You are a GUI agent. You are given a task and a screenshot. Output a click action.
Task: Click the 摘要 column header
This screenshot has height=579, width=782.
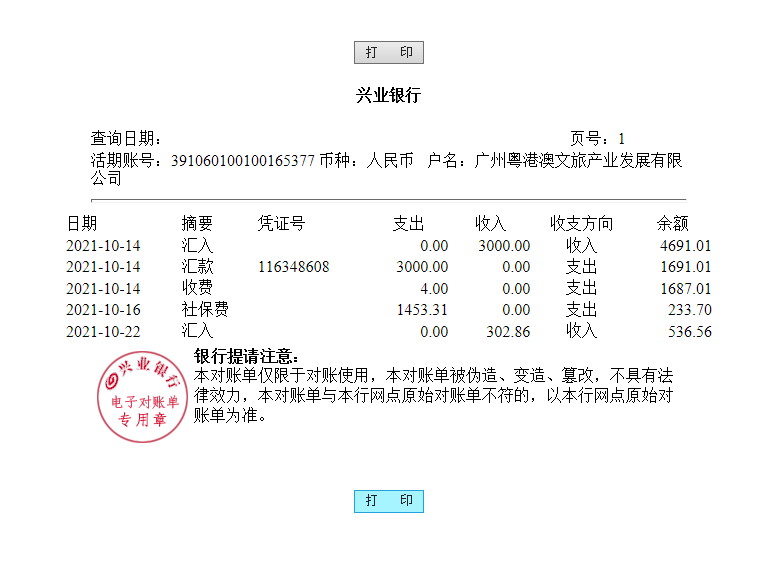coord(197,223)
